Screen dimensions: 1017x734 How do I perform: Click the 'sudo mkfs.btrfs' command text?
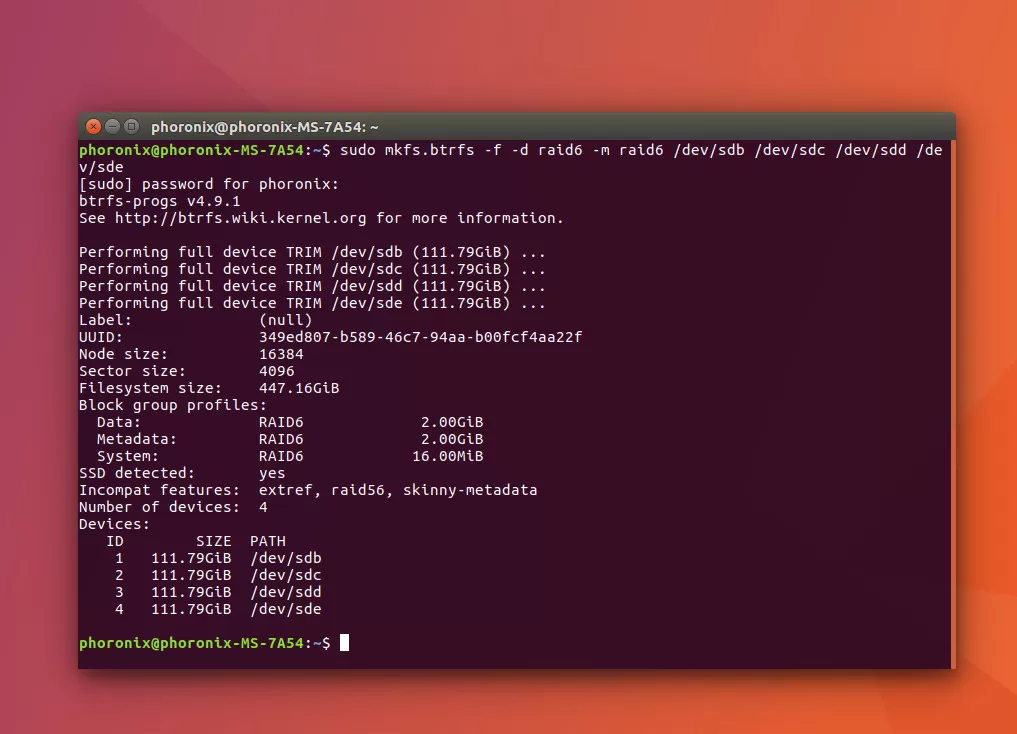[x=407, y=150]
